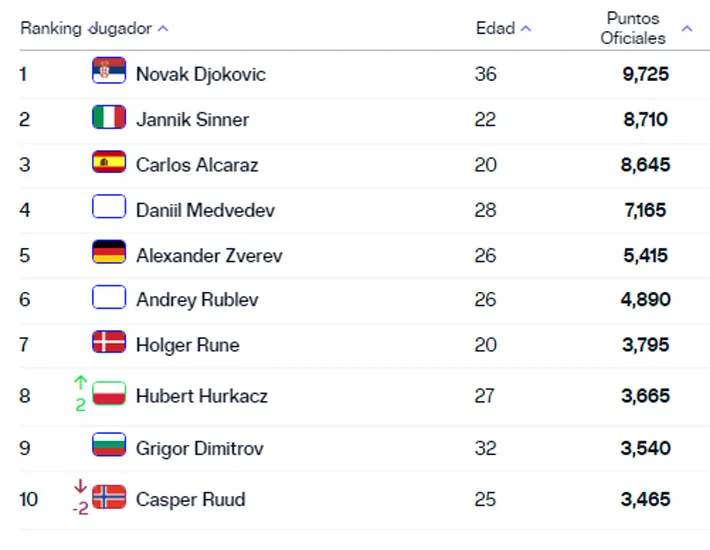
Task: Click the green up arrow for Hurkacz
Action: (x=81, y=383)
